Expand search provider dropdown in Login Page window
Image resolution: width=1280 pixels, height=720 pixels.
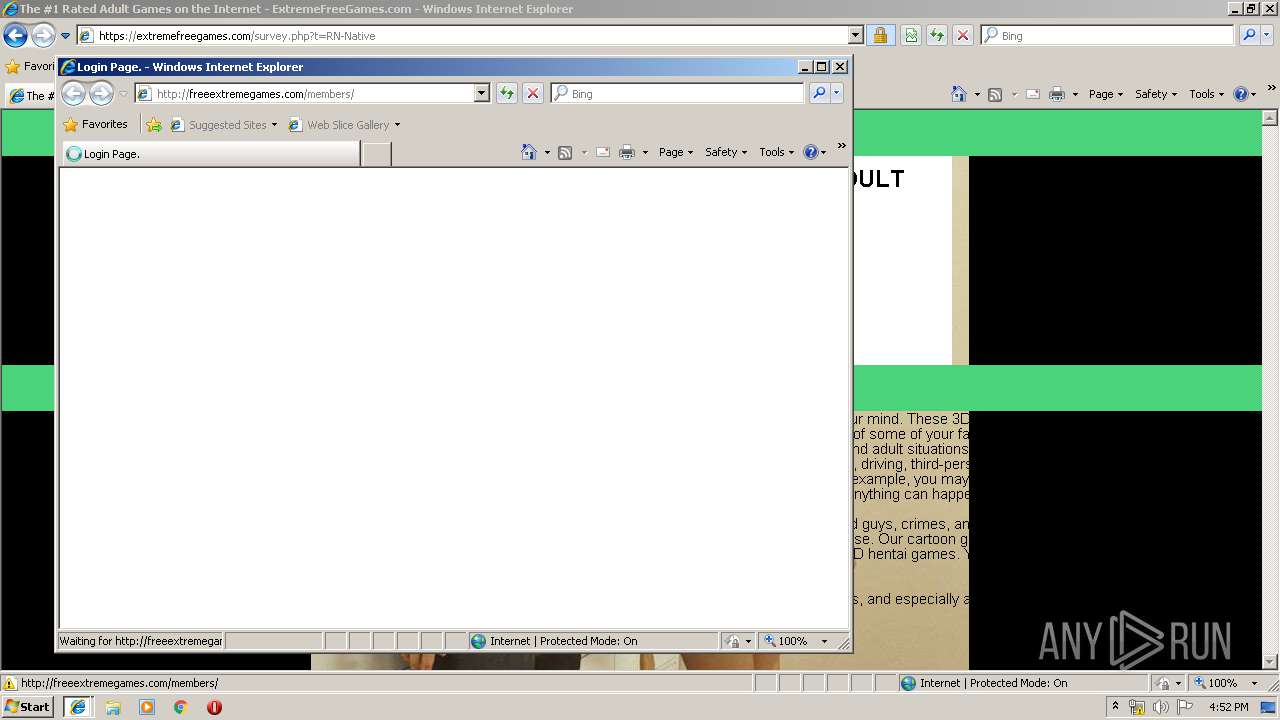(837, 93)
